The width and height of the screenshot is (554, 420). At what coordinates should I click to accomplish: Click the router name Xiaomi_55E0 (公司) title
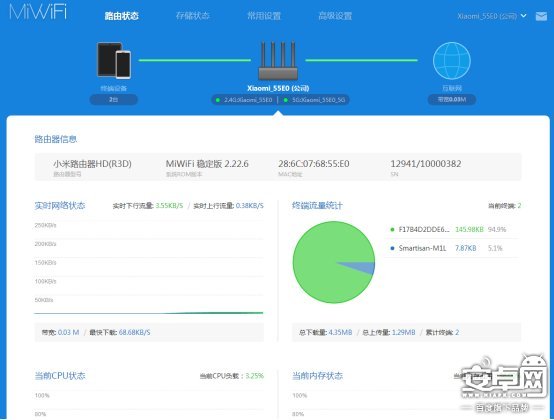278,88
